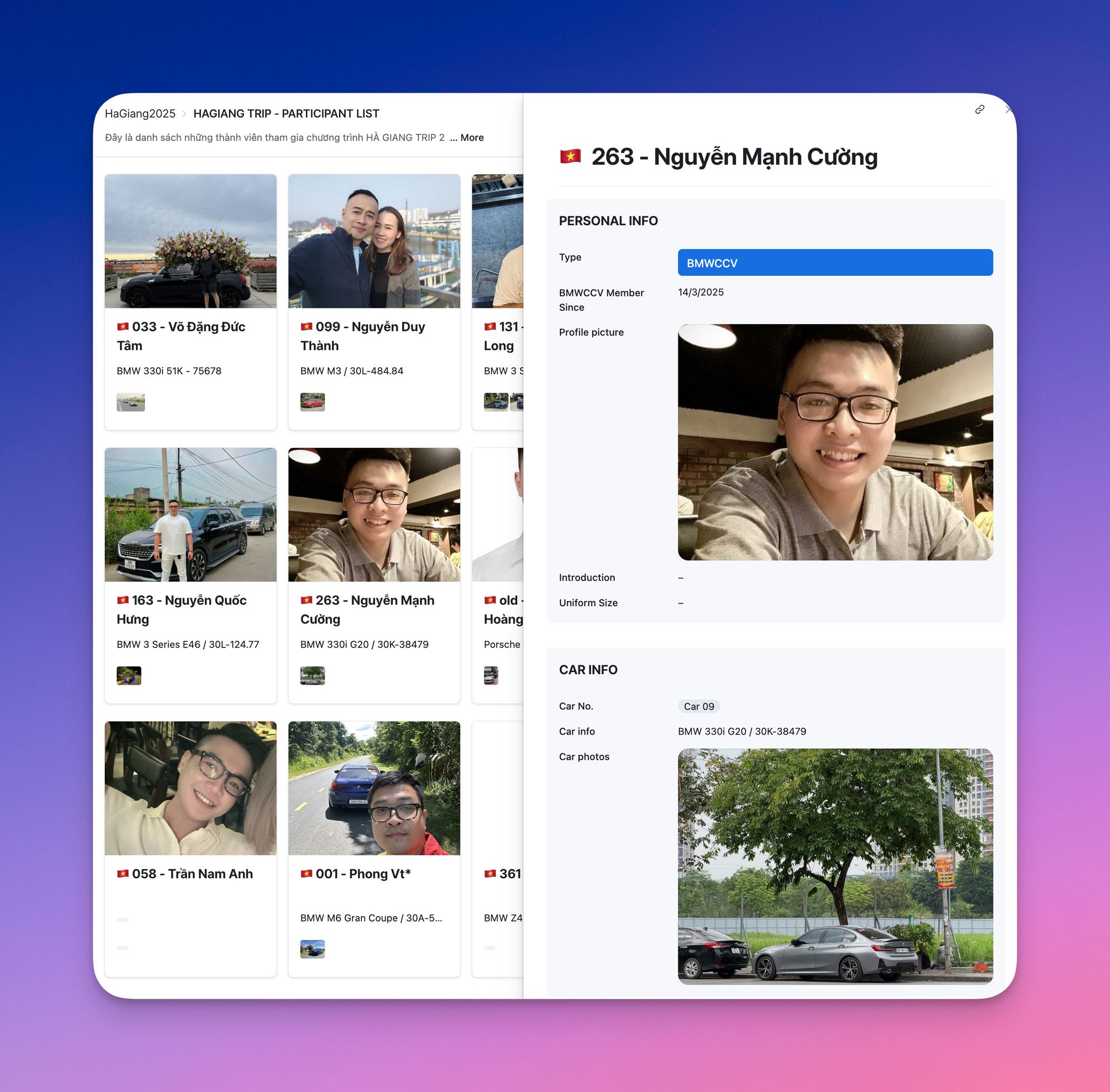Open profile photo of 033 Võ Đặng Đức Tâm
This screenshot has height=1092, width=1110.
point(190,241)
